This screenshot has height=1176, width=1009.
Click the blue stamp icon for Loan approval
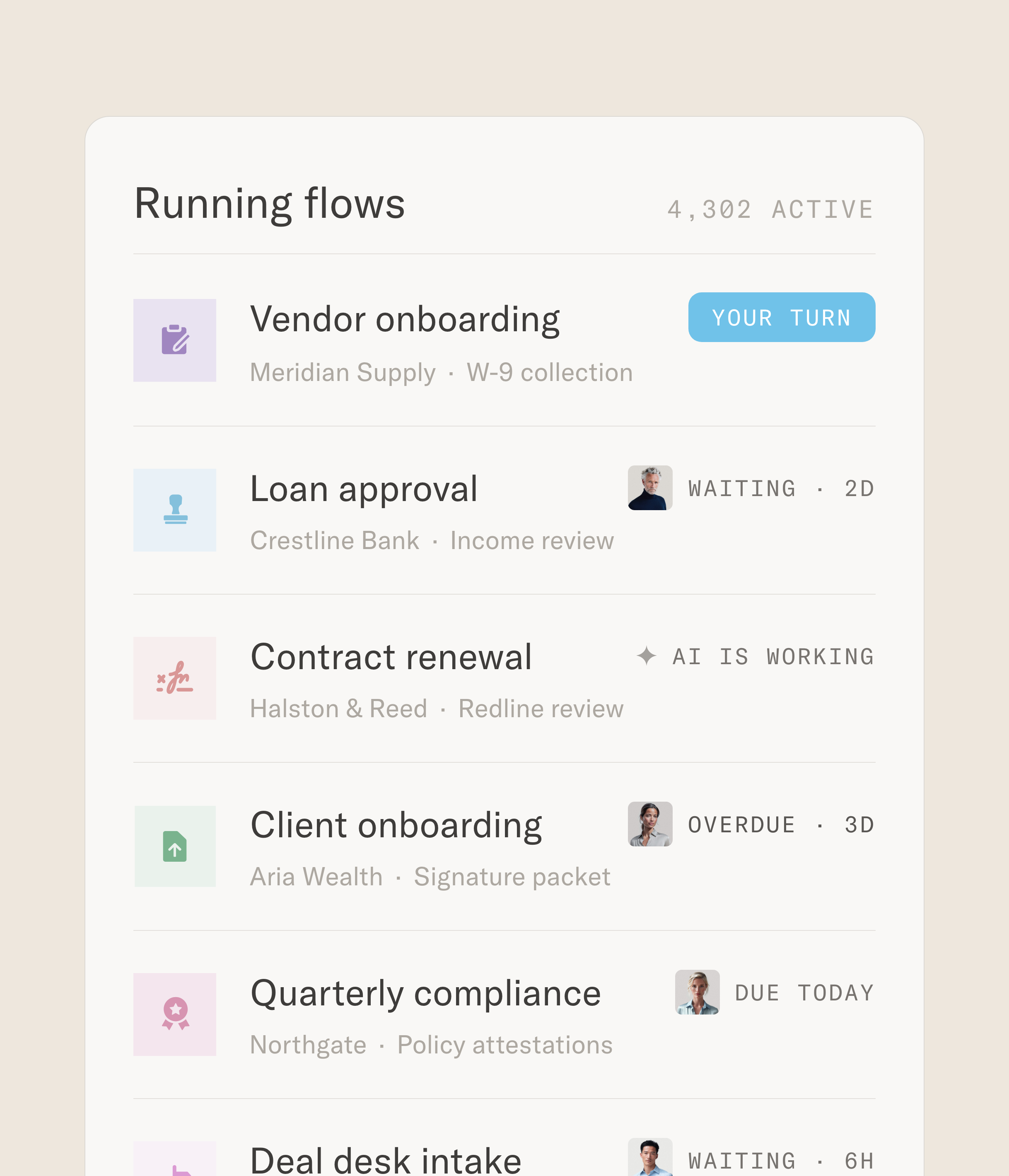click(175, 510)
